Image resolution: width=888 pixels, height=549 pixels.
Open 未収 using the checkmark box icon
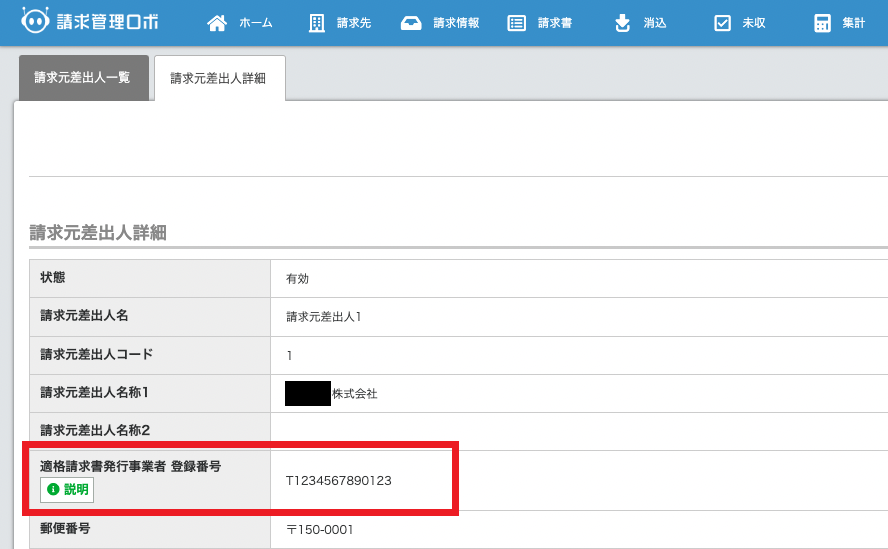(x=722, y=23)
